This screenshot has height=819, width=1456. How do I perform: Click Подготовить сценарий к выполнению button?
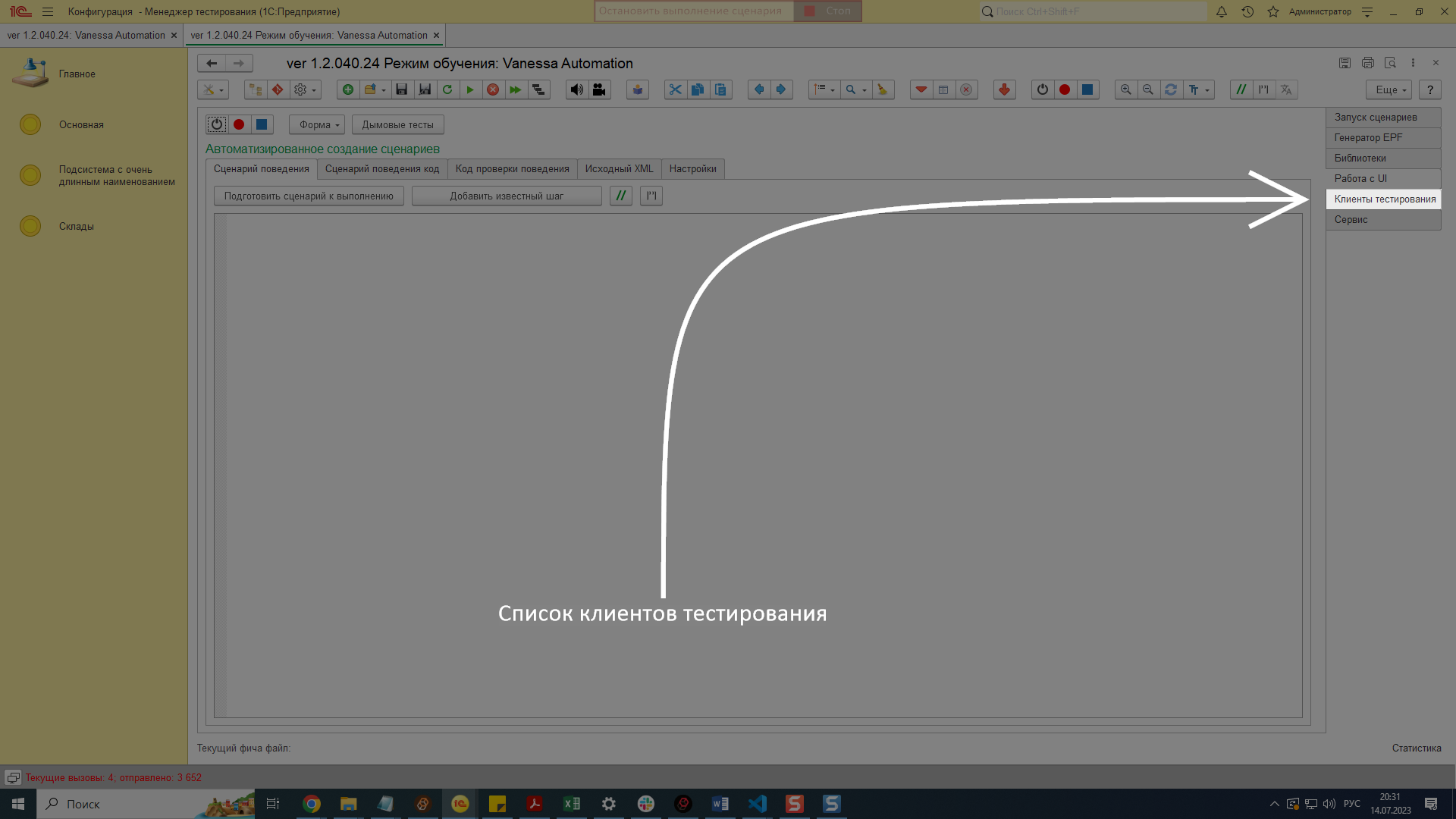[x=309, y=196]
